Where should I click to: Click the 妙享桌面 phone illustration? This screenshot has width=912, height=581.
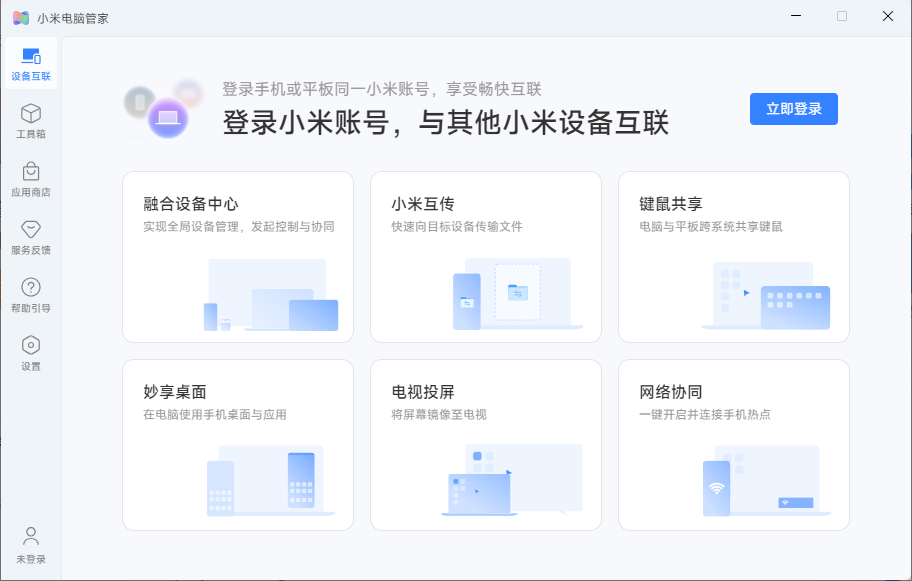270,481
